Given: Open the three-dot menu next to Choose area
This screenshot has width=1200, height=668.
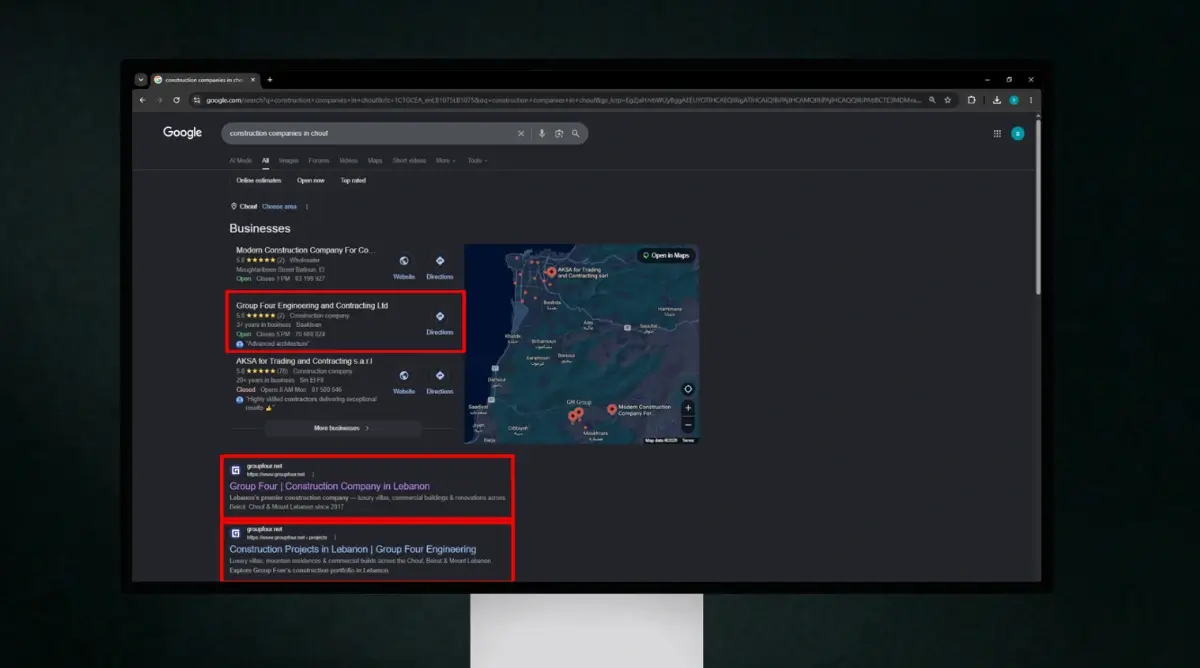Looking at the screenshot, I should coord(307,207).
